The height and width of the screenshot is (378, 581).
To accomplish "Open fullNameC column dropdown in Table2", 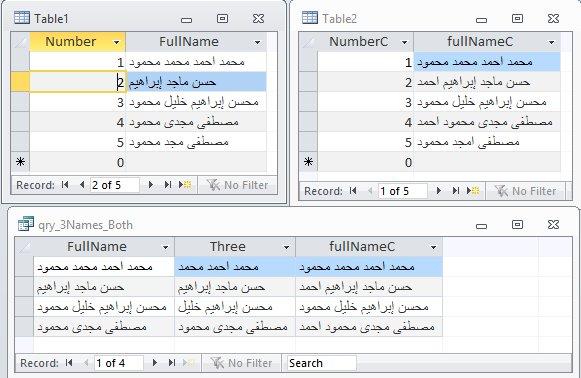I will pyautogui.click(x=551, y=42).
